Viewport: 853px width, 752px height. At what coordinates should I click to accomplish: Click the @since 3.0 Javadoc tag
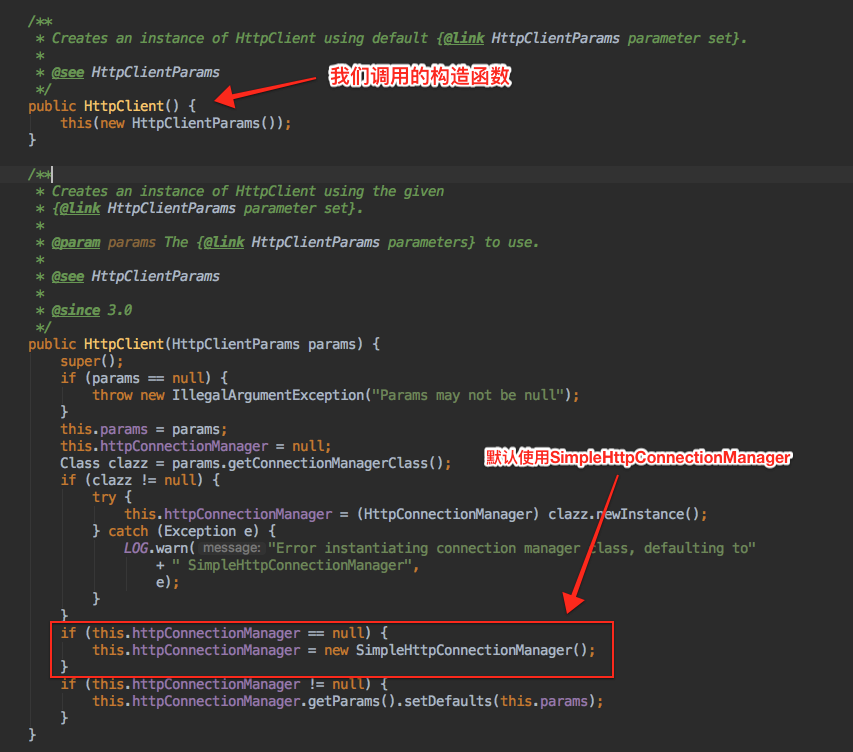92,310
